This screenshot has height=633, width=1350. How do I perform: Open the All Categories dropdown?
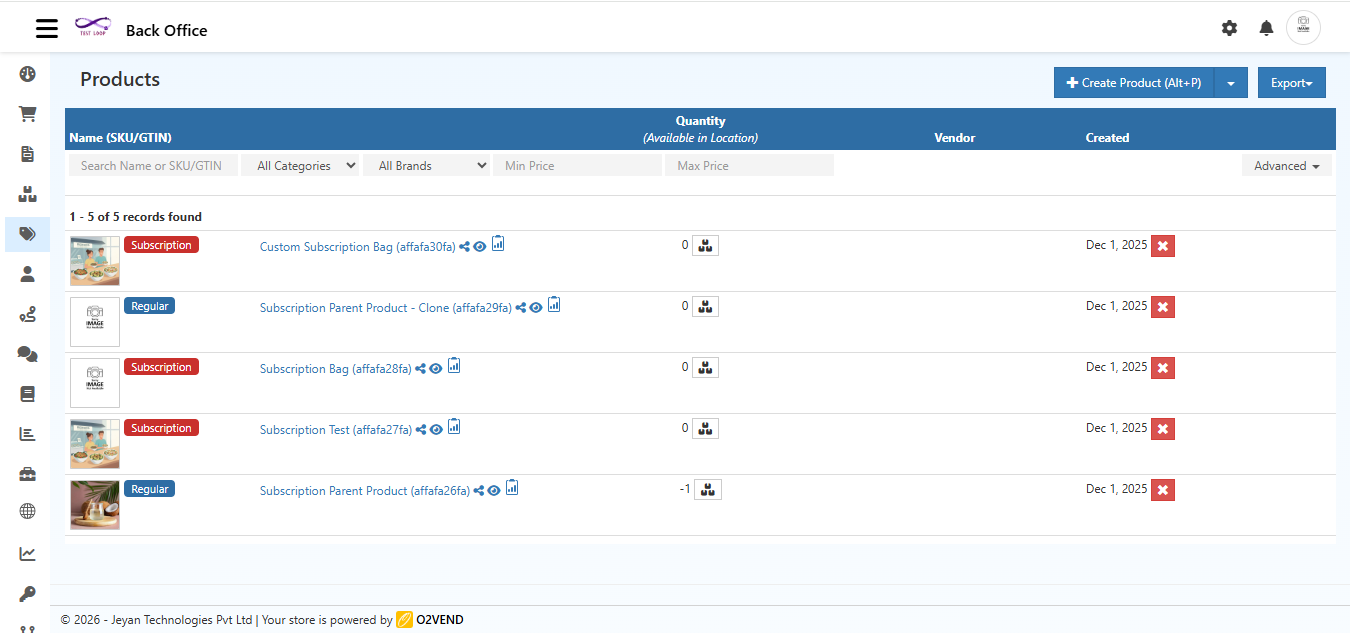[x=300, y=164]
